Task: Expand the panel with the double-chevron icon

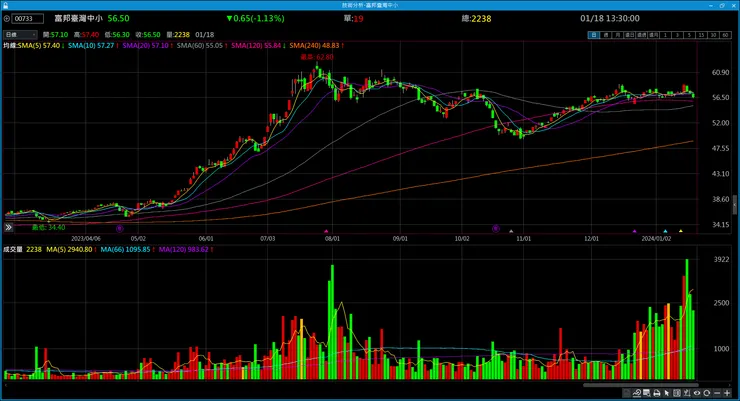Action: pos(8,227)
